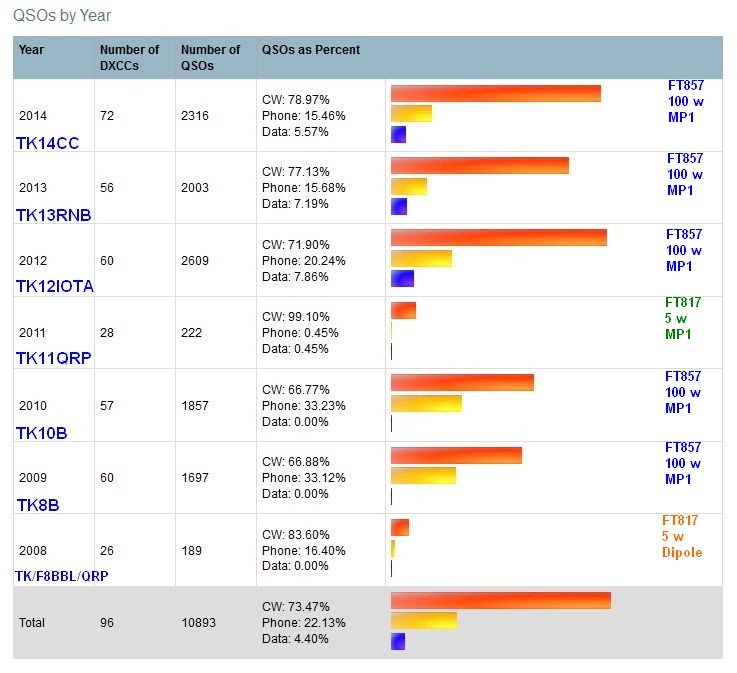Image resolution: width=737 pixels, height=673 pixels.
Task: Click the Year column header
Action: click(x=31, y=50)
